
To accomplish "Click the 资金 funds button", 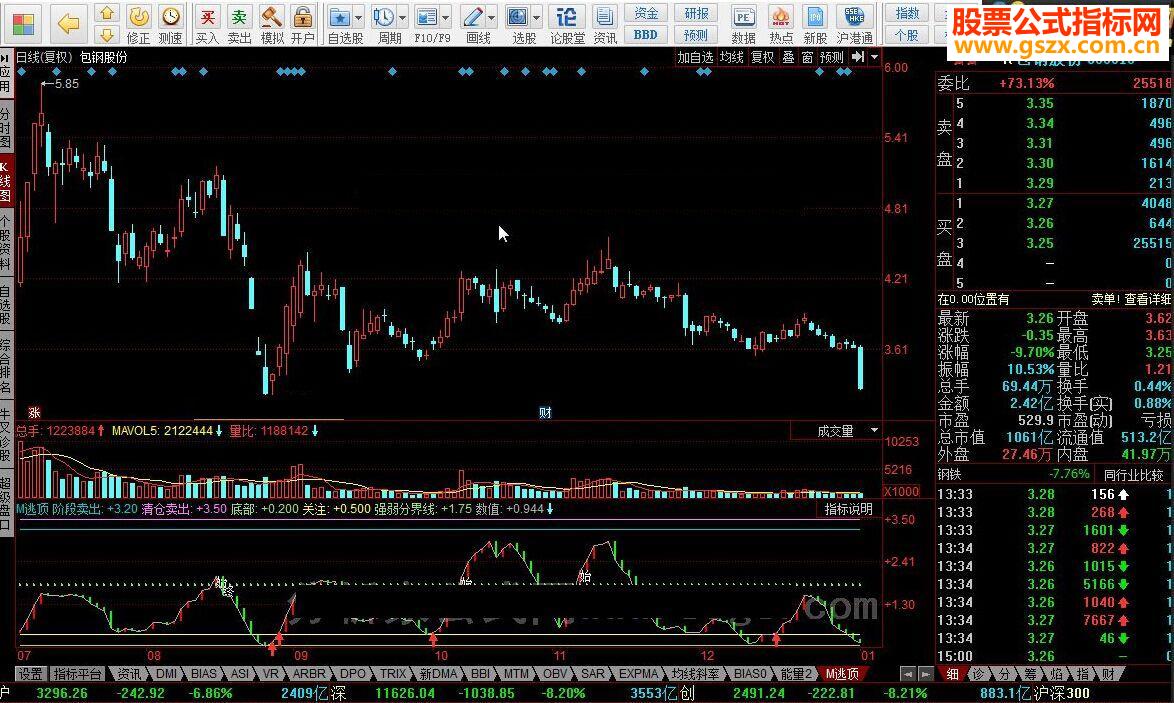I will tap(645, 13).
